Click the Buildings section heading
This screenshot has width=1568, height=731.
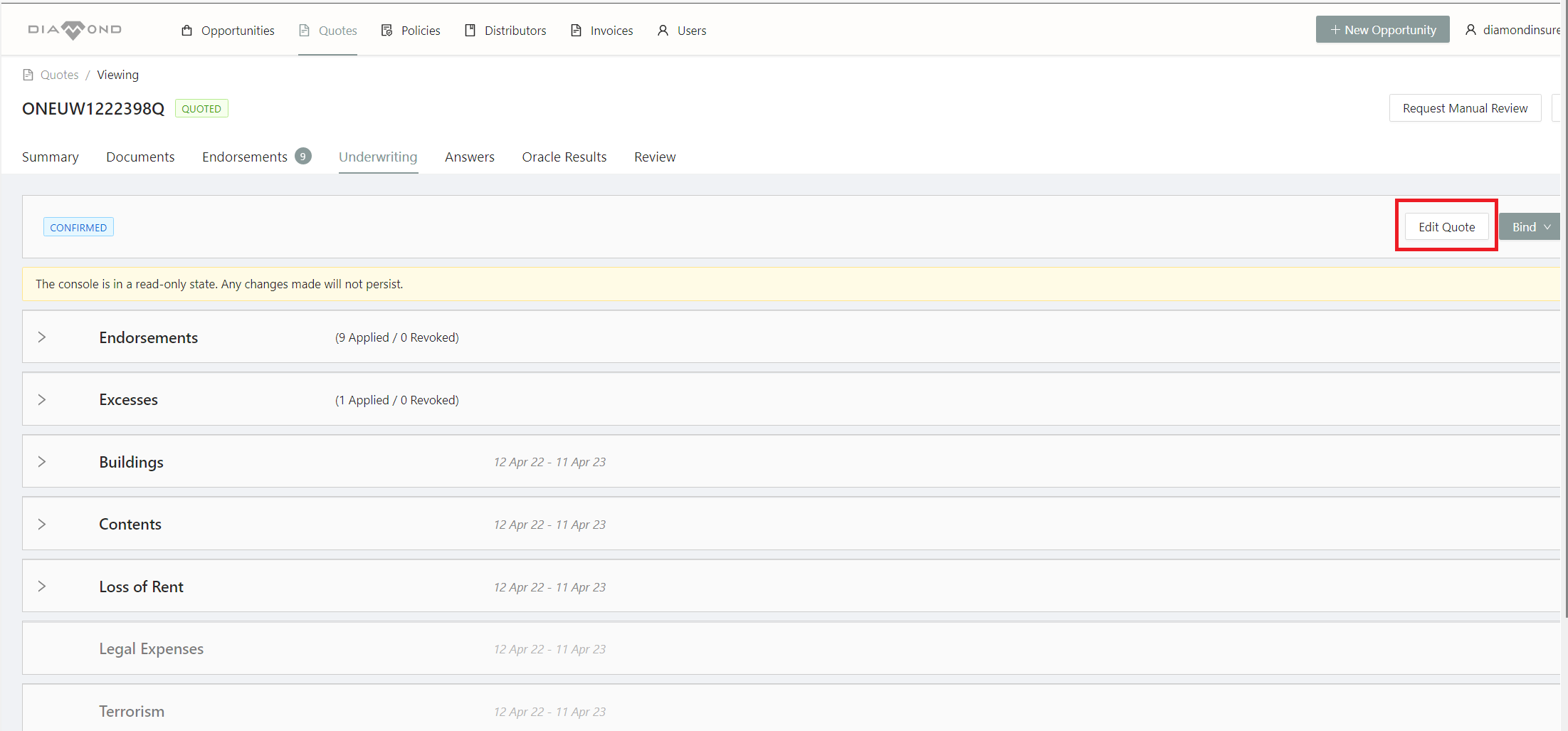132,462
